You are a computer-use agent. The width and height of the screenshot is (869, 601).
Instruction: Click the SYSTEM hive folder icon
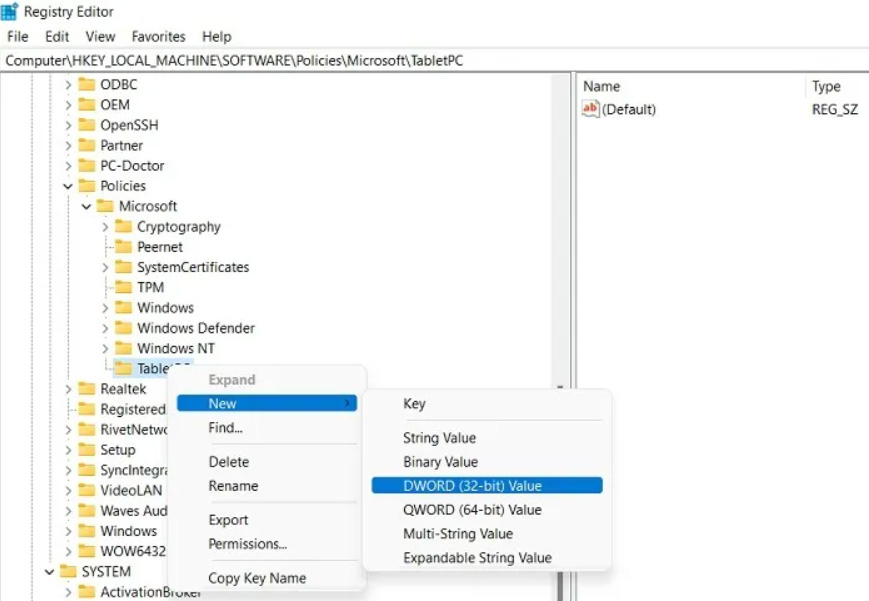pyautogui.click(x=68, y=572)
